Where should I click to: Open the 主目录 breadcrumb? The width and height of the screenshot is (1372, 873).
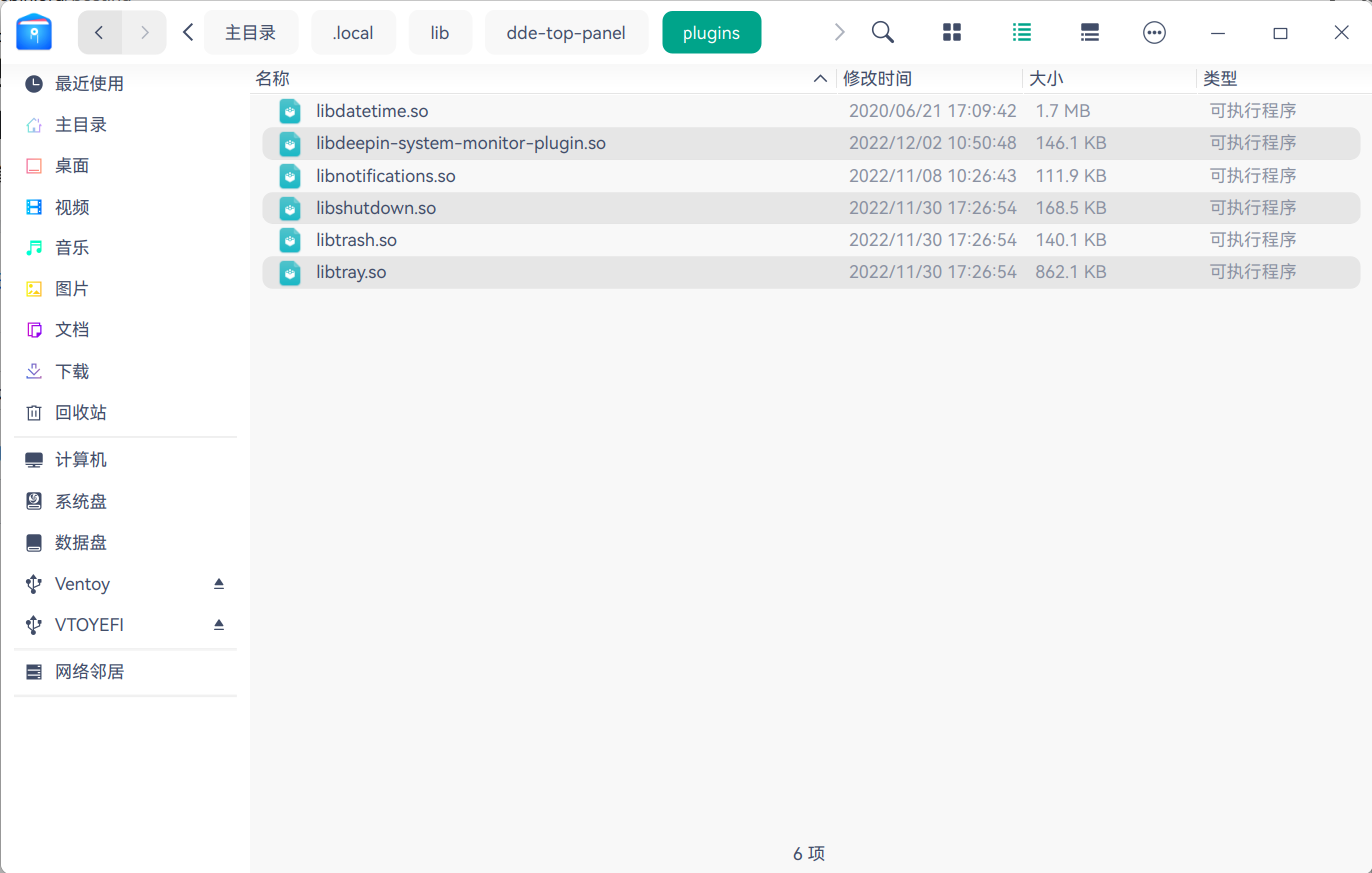pos(250,33)
